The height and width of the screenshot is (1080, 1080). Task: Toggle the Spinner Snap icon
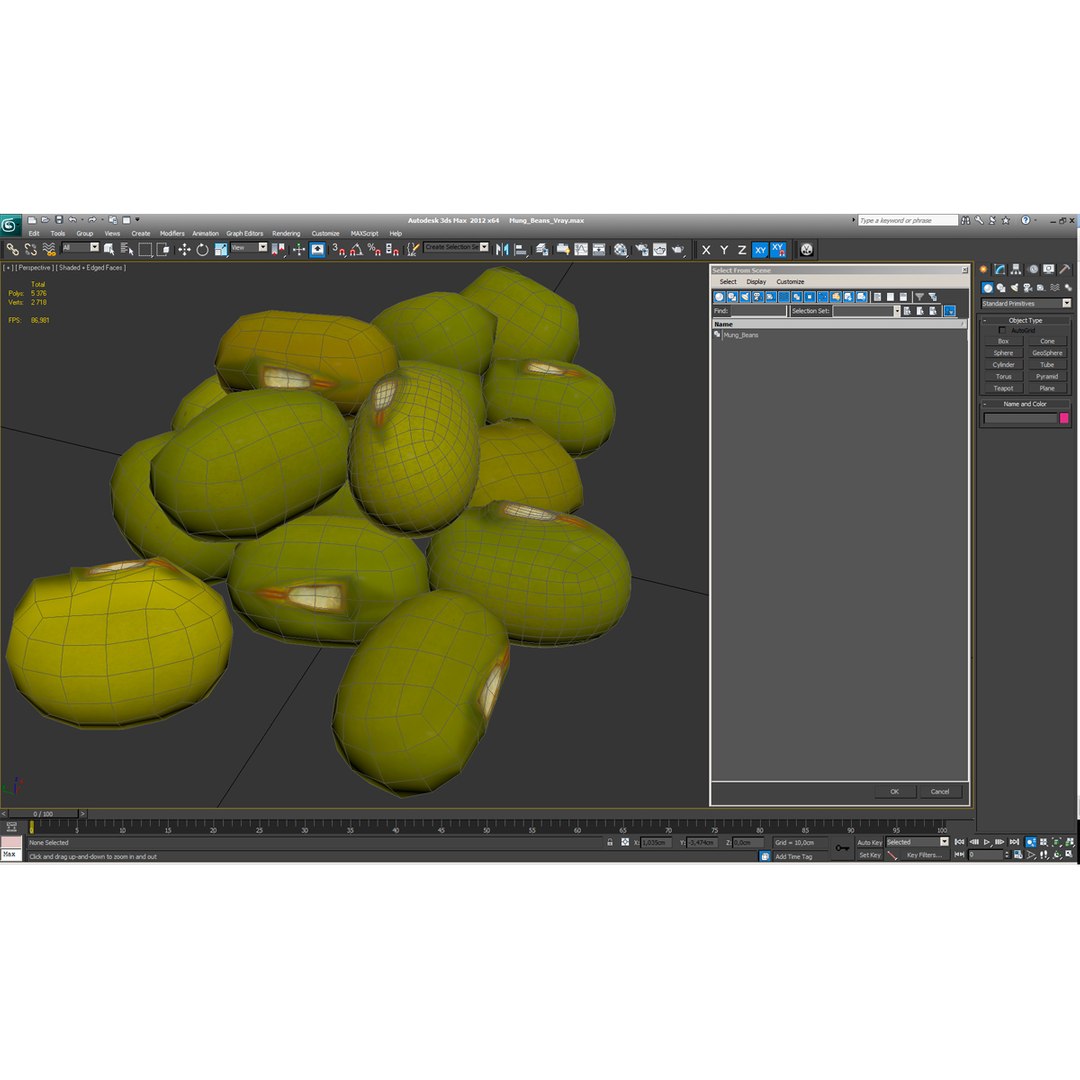click(392, 249)
